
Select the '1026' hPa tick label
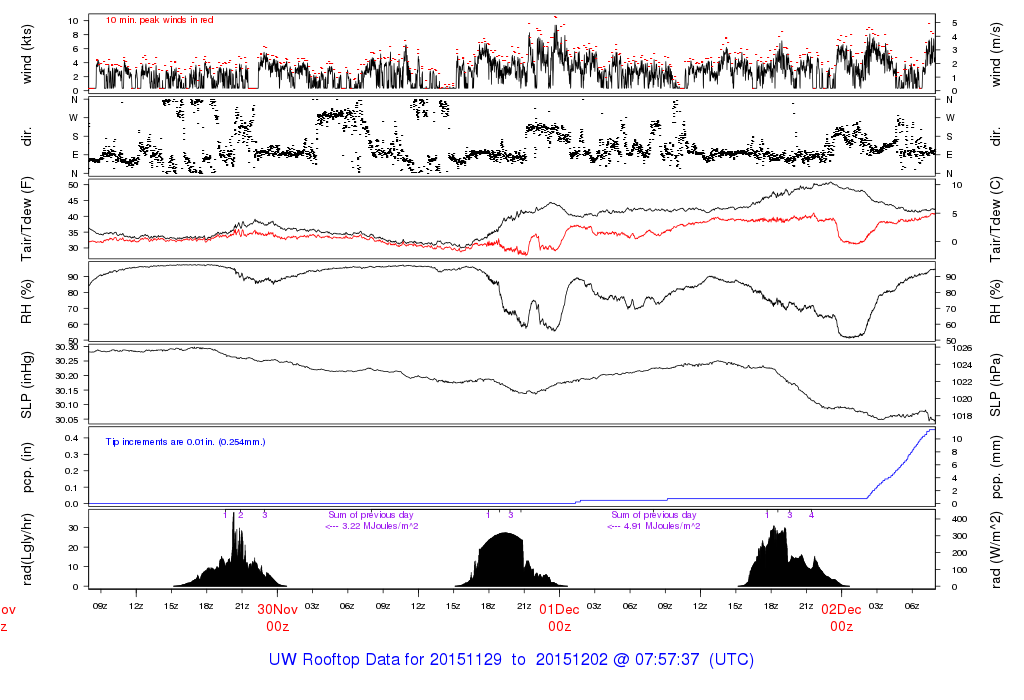click(962, 348)
